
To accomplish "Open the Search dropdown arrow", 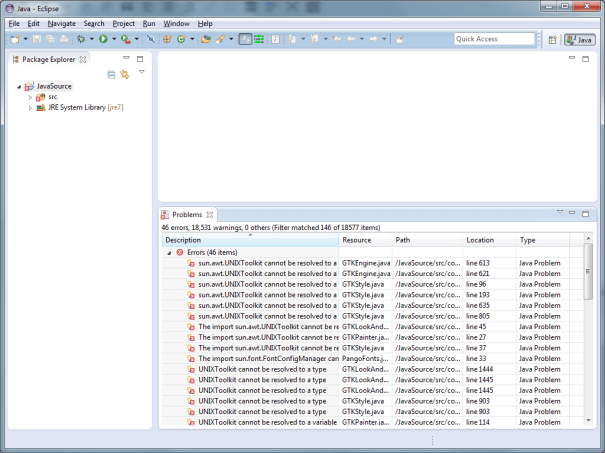I will (231, 39).
